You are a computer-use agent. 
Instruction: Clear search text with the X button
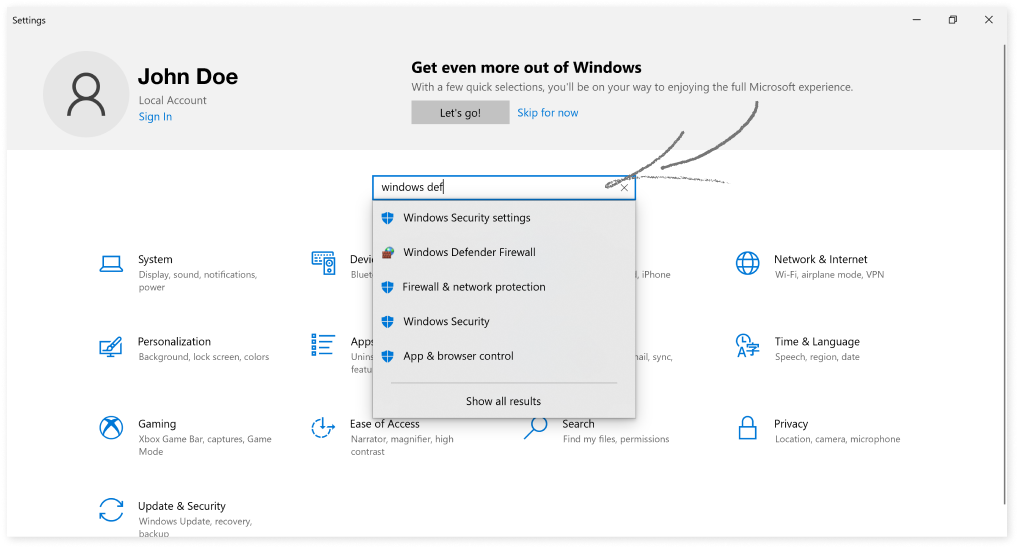(624, 187)
